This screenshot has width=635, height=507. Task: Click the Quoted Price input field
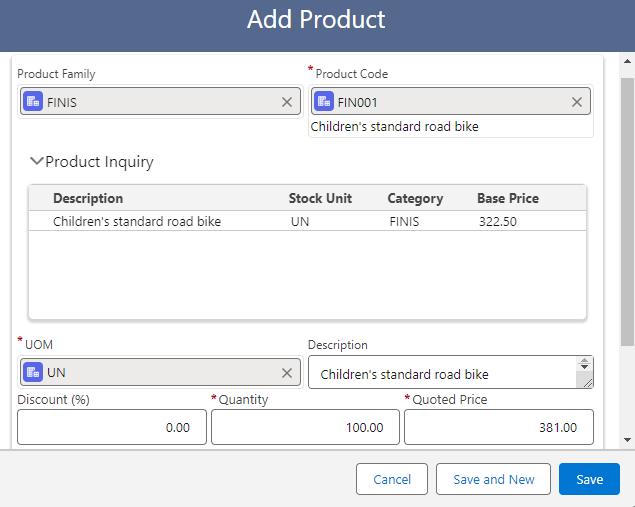coord(498,427)
